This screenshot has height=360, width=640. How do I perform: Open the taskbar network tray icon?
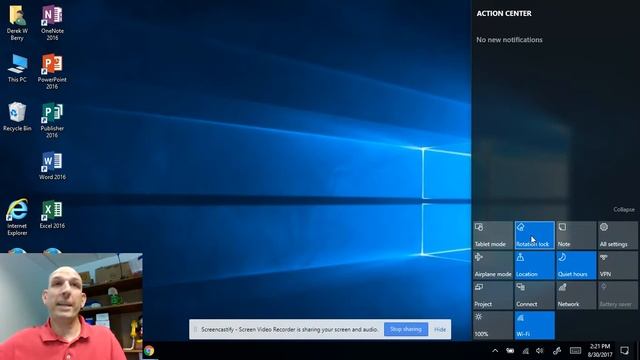(525, 351)
